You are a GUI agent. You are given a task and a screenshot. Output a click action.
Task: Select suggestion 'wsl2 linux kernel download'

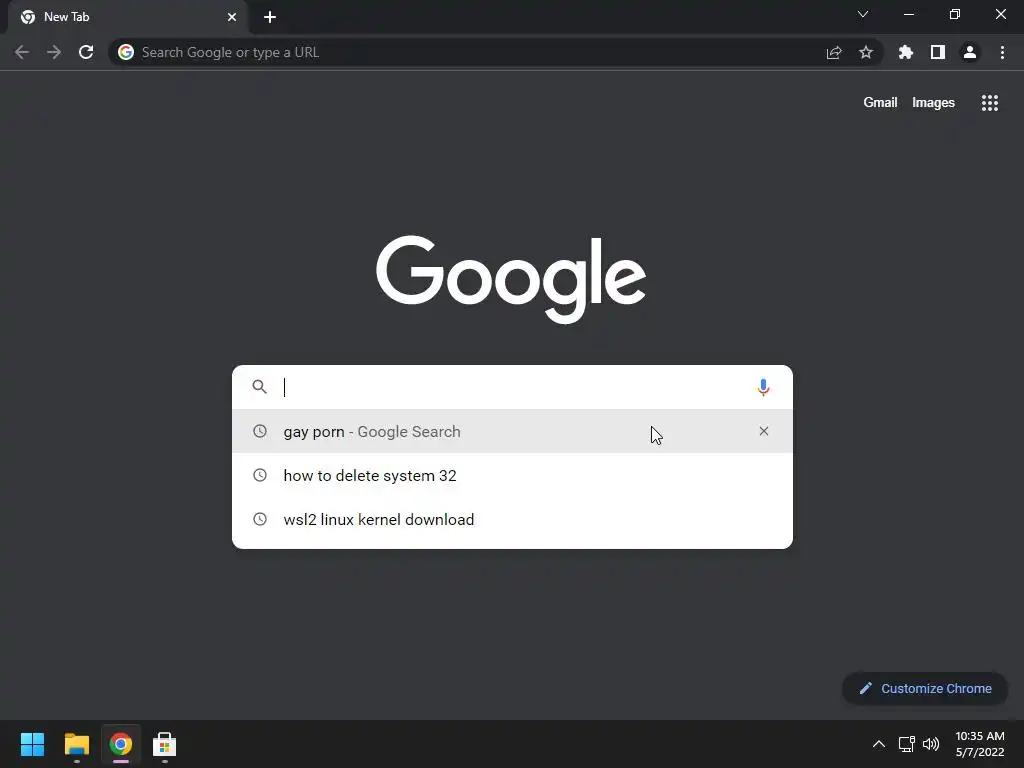(x=512, y=519)
